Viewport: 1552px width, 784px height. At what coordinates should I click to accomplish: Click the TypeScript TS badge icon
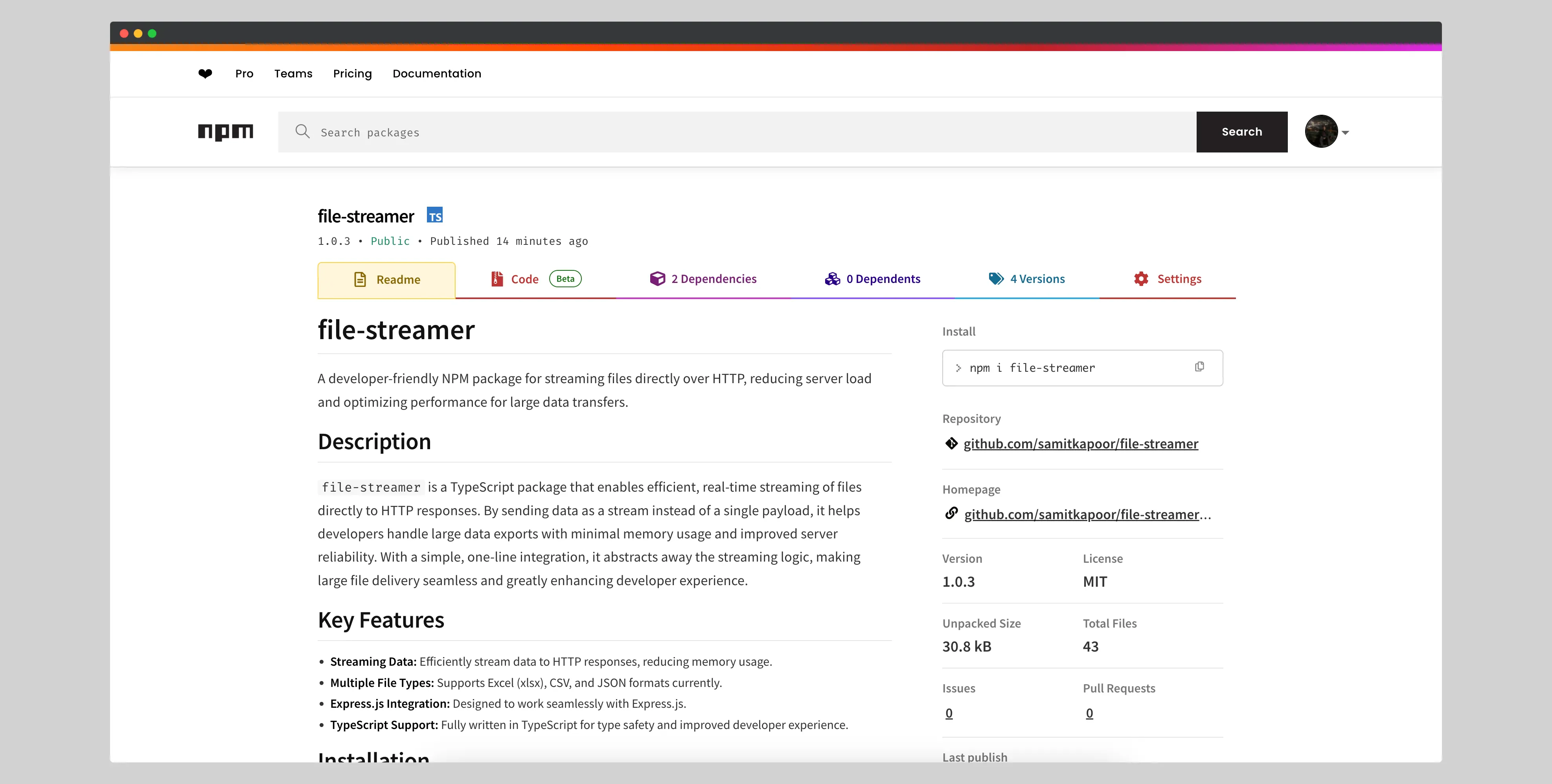(434, 215)
